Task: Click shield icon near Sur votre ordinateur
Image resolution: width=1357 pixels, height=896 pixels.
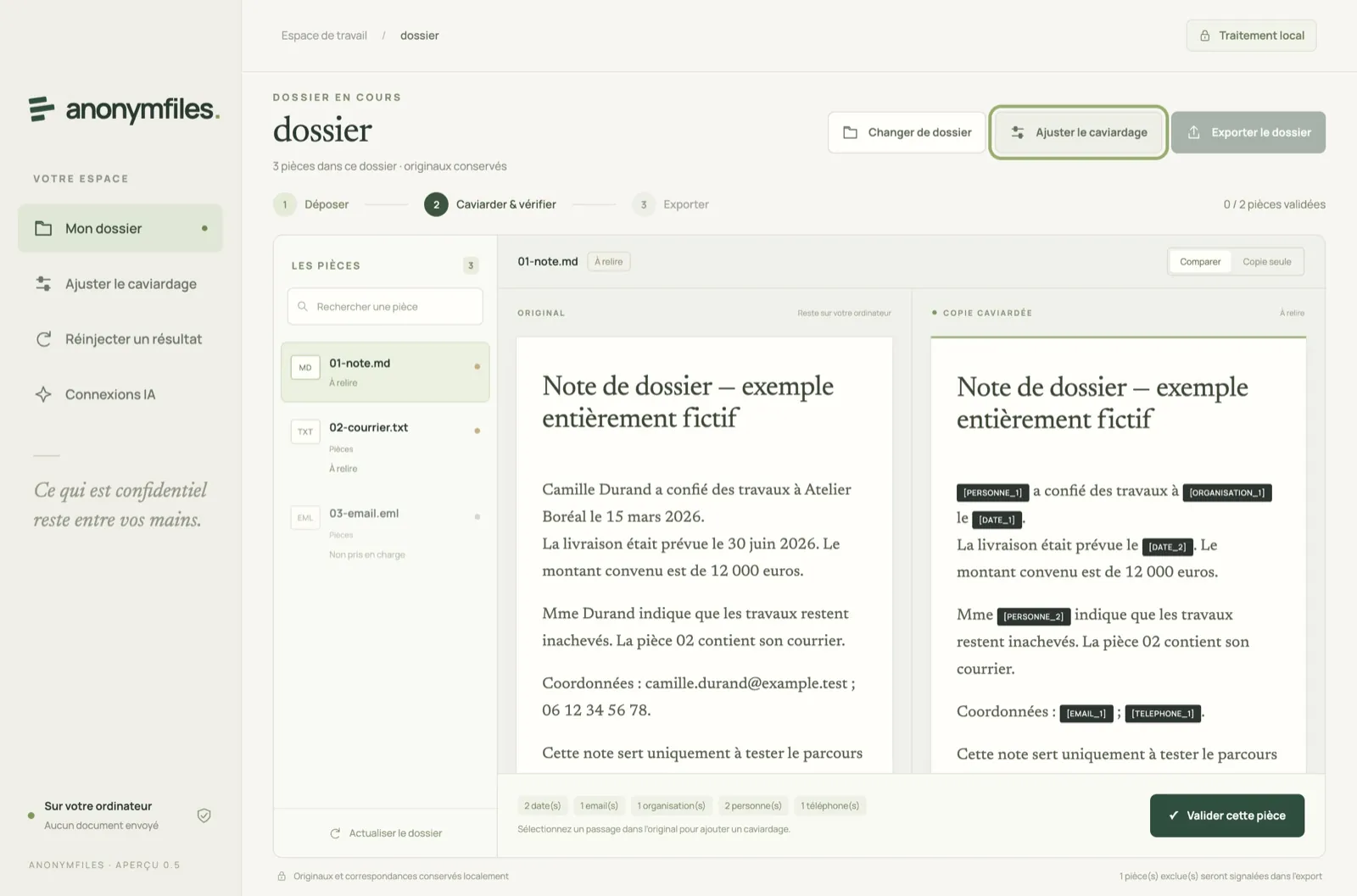Action: pyautogui.click(x=204, y=815)
